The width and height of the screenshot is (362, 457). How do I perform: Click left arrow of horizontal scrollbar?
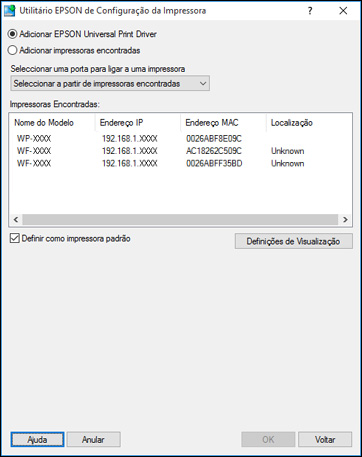click(16, 219)
